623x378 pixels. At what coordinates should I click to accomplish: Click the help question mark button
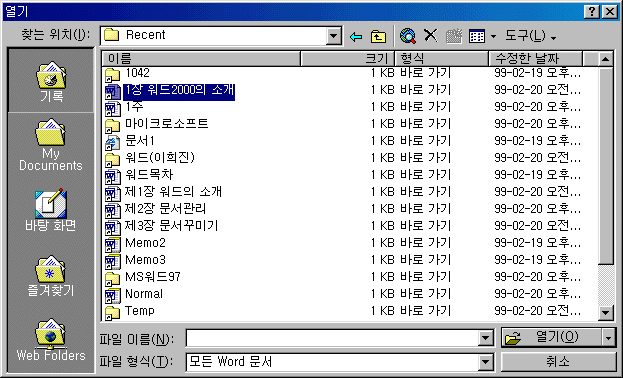pos(592,12)
